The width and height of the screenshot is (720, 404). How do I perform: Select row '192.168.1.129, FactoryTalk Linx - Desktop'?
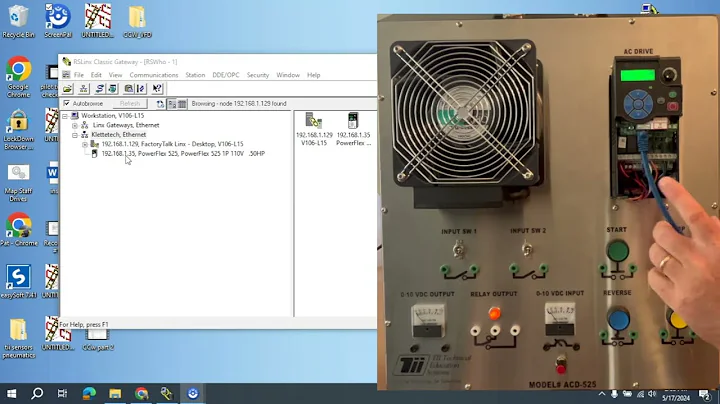(172, 144)
